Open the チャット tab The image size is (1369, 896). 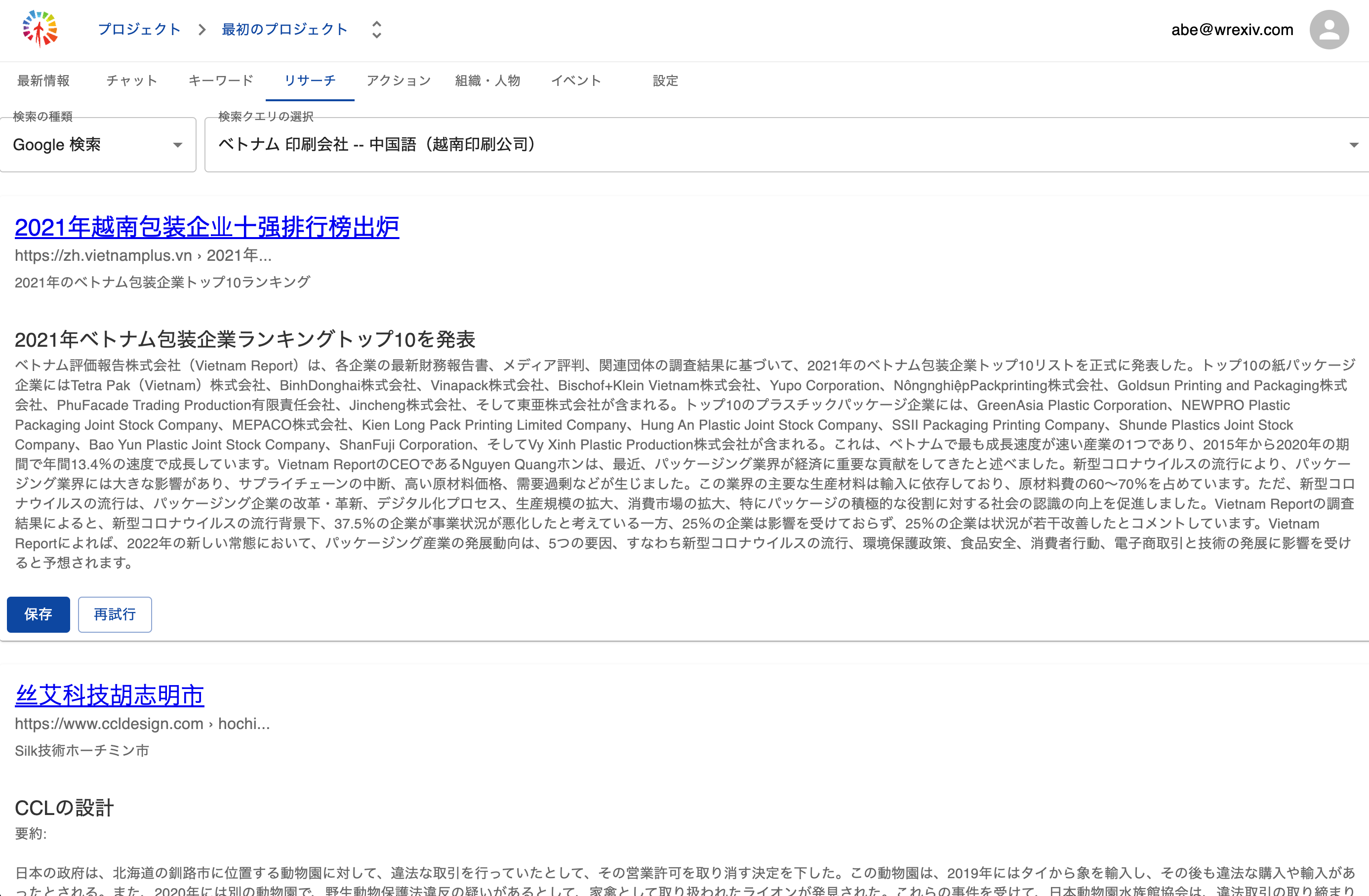click(x=132, y=81)
